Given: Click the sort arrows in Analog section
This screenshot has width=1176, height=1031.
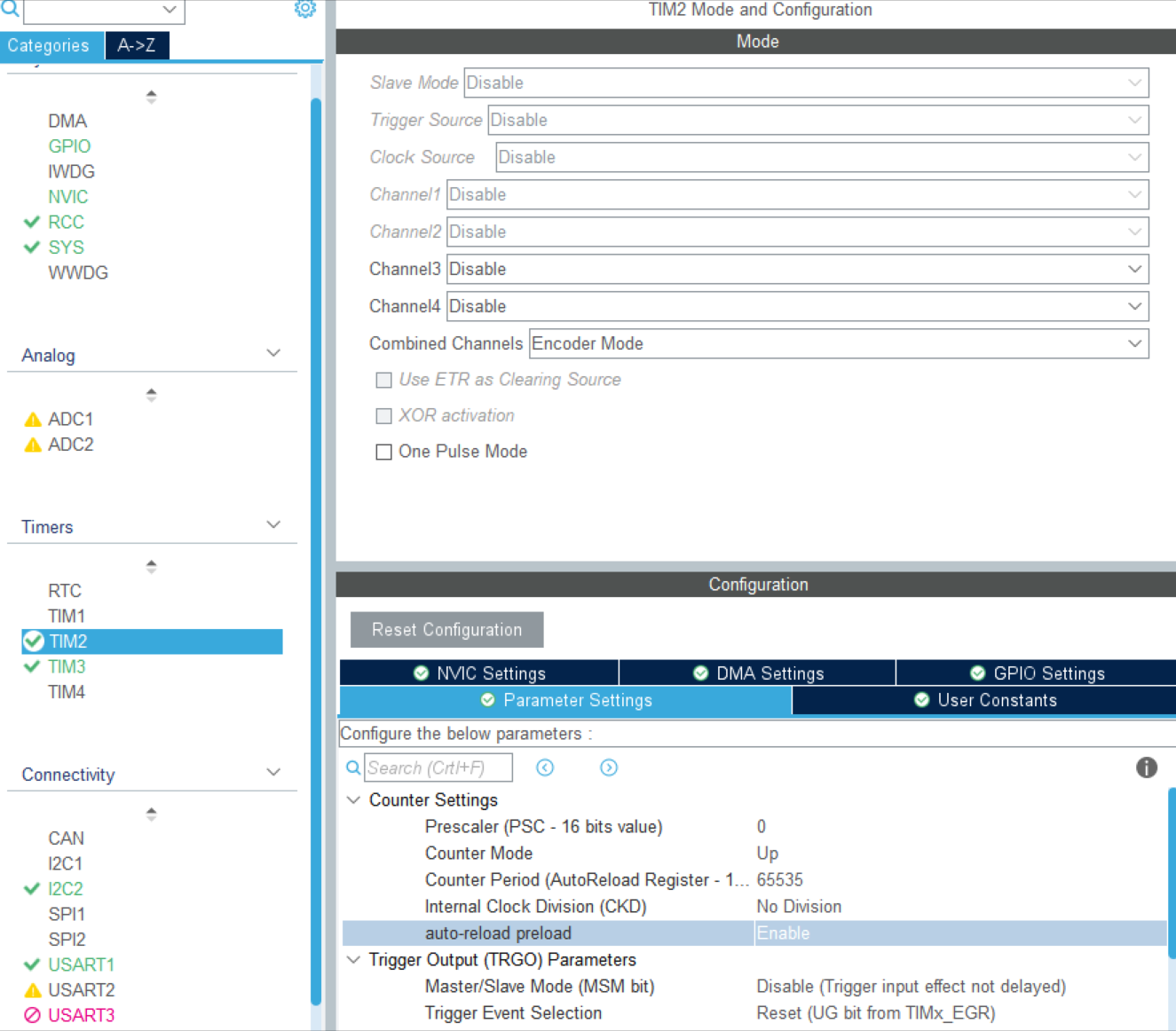Looking at the screenshot, I should 152,395.
